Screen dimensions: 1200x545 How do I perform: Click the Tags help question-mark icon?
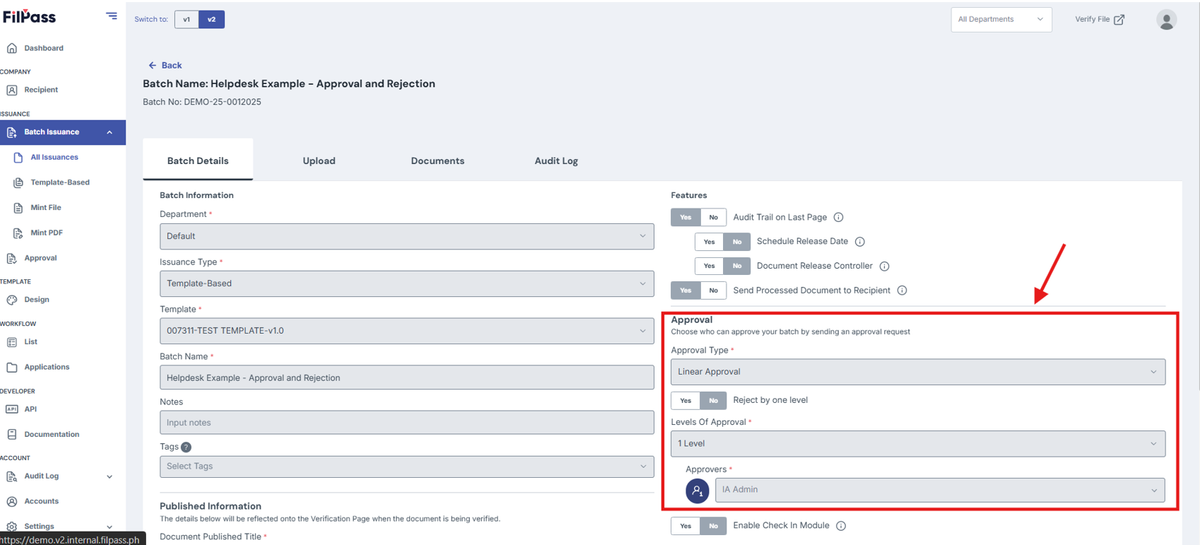pos(186,447)
